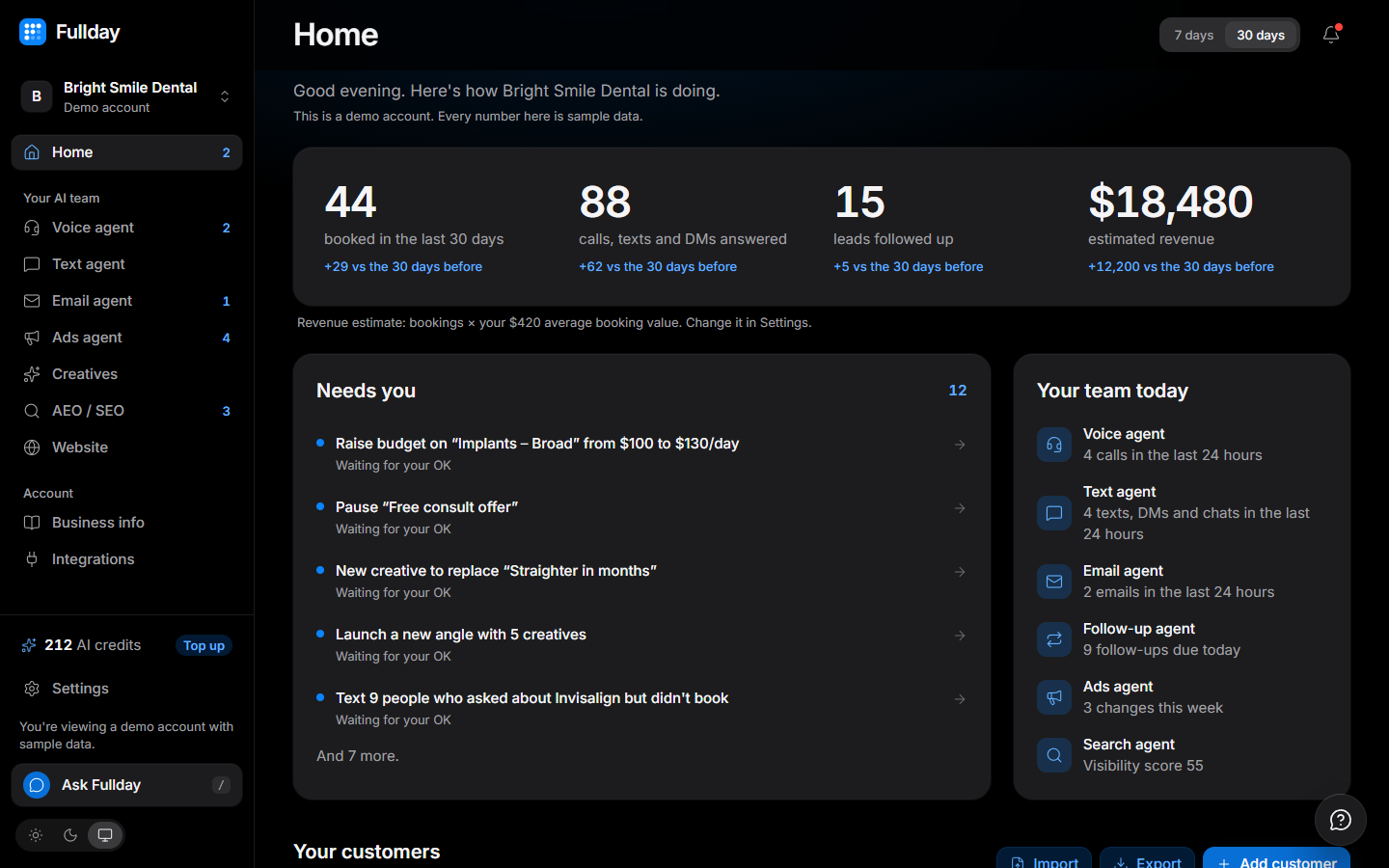Go to Home in the sidebar

127,152
